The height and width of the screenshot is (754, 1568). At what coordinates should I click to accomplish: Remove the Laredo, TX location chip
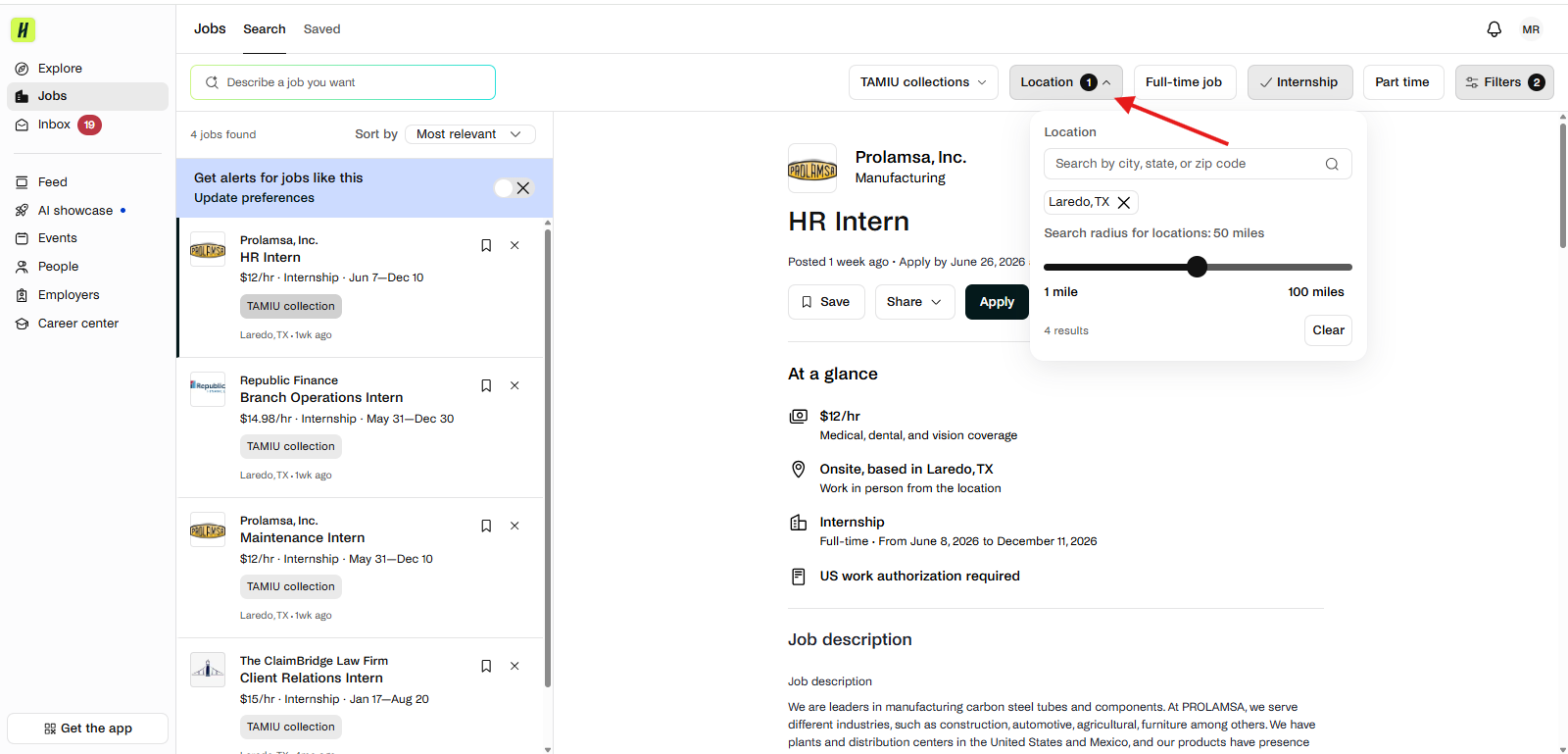tap(1124, 202)
